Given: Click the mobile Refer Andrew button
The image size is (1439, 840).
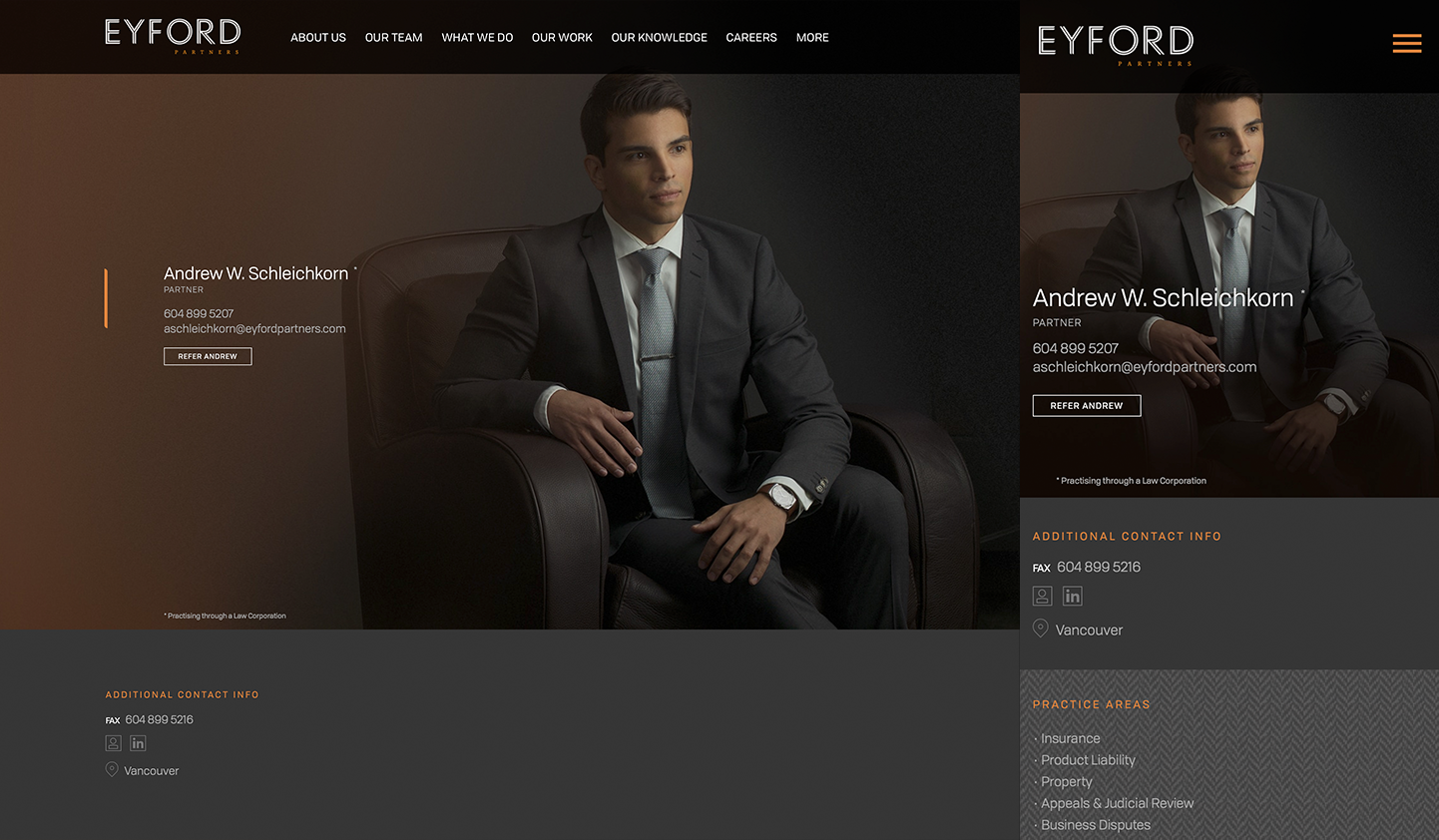Looking at the screenshot, I should coord(1087,405).
